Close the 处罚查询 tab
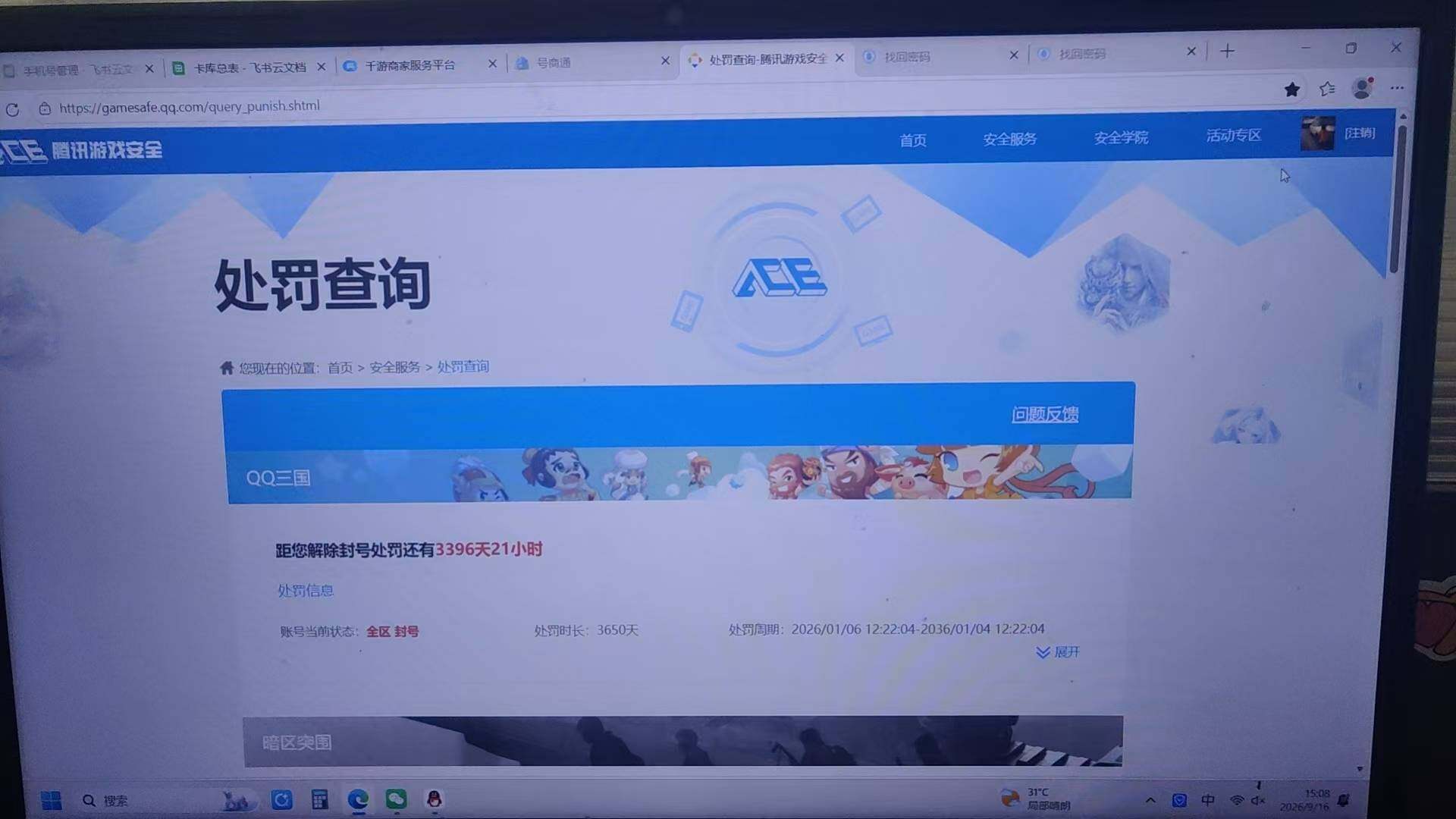 click(839, 58)
